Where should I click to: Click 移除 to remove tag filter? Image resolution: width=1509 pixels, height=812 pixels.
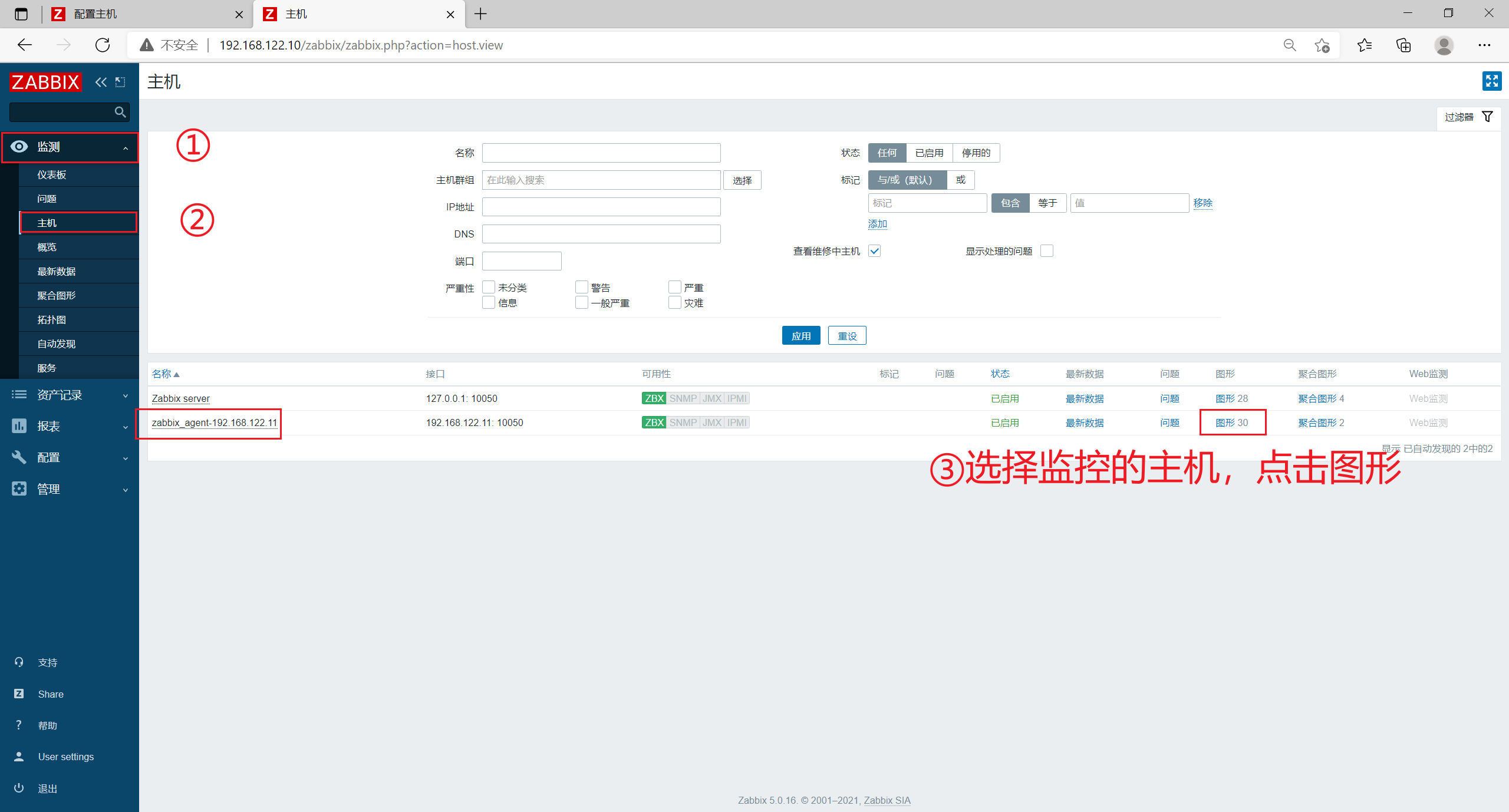(1202, 203)
